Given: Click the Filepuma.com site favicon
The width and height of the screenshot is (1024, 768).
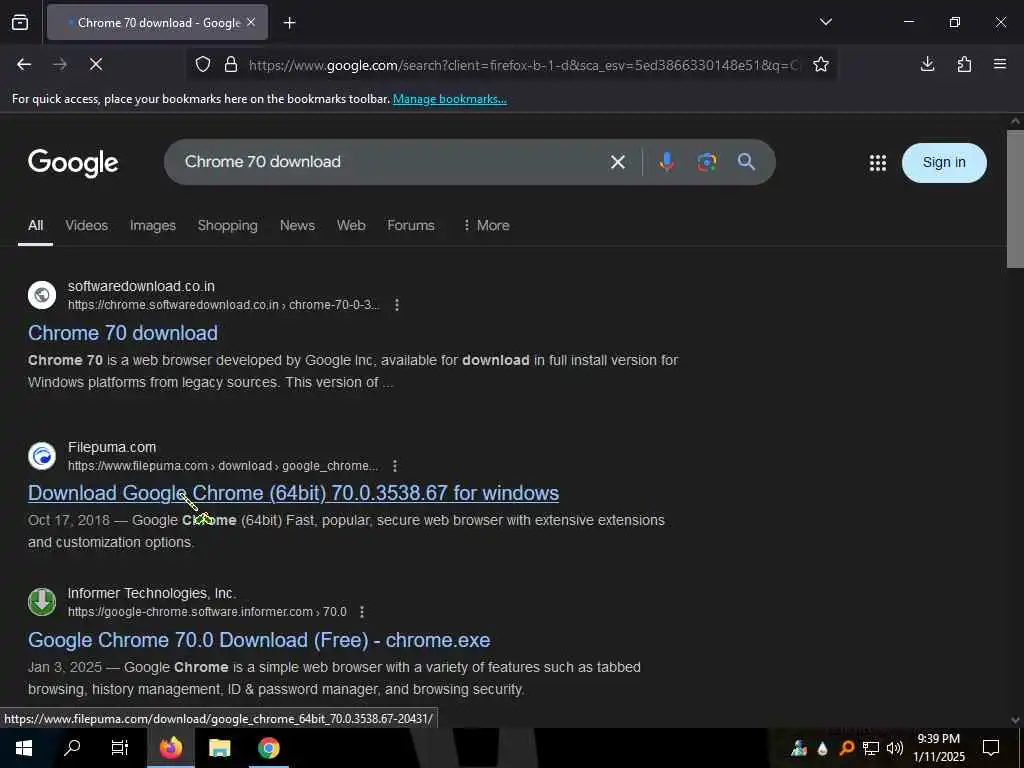Looking at the screenshot, I should (42, 456).
